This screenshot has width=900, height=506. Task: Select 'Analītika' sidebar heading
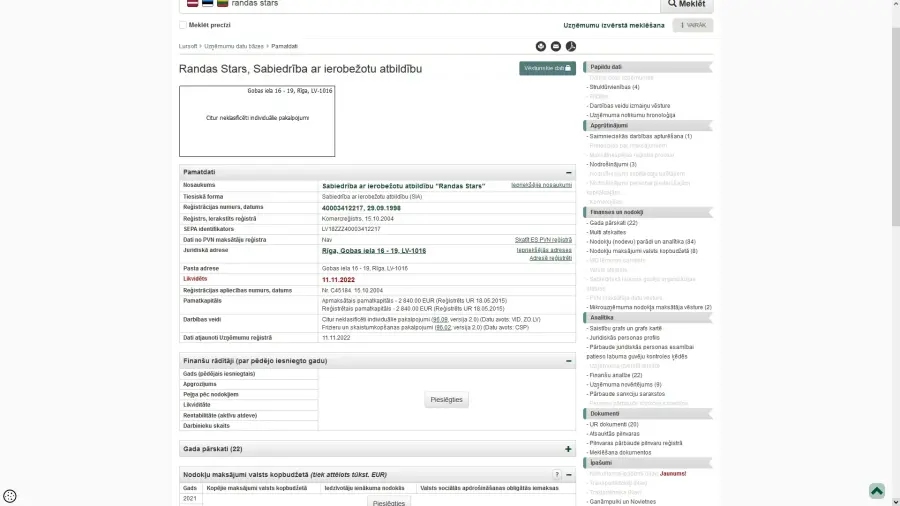[x=648, y=318]
